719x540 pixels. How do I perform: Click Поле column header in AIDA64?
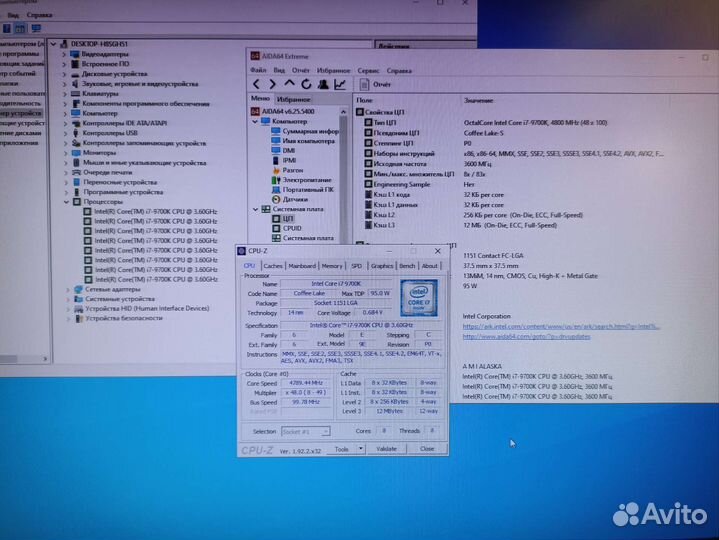click(x=365, y=100)
